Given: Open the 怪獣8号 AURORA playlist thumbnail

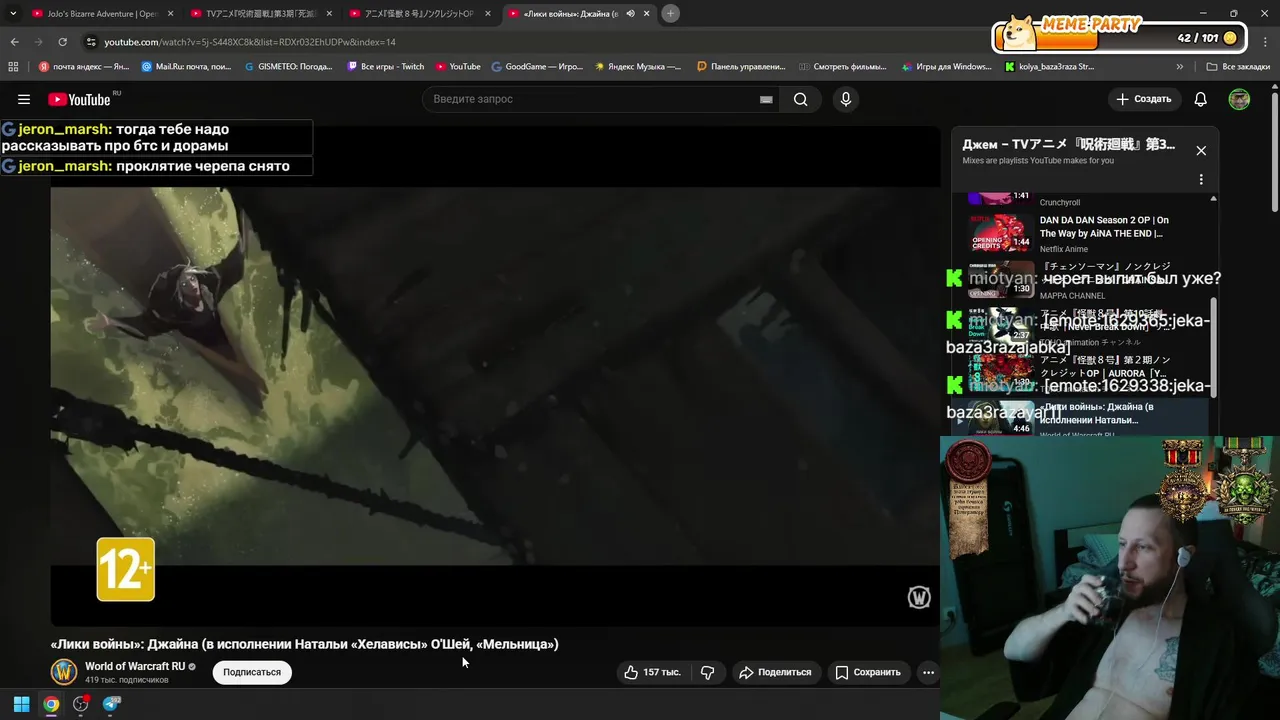Looking at the screenshot, I should point(1001,373).
